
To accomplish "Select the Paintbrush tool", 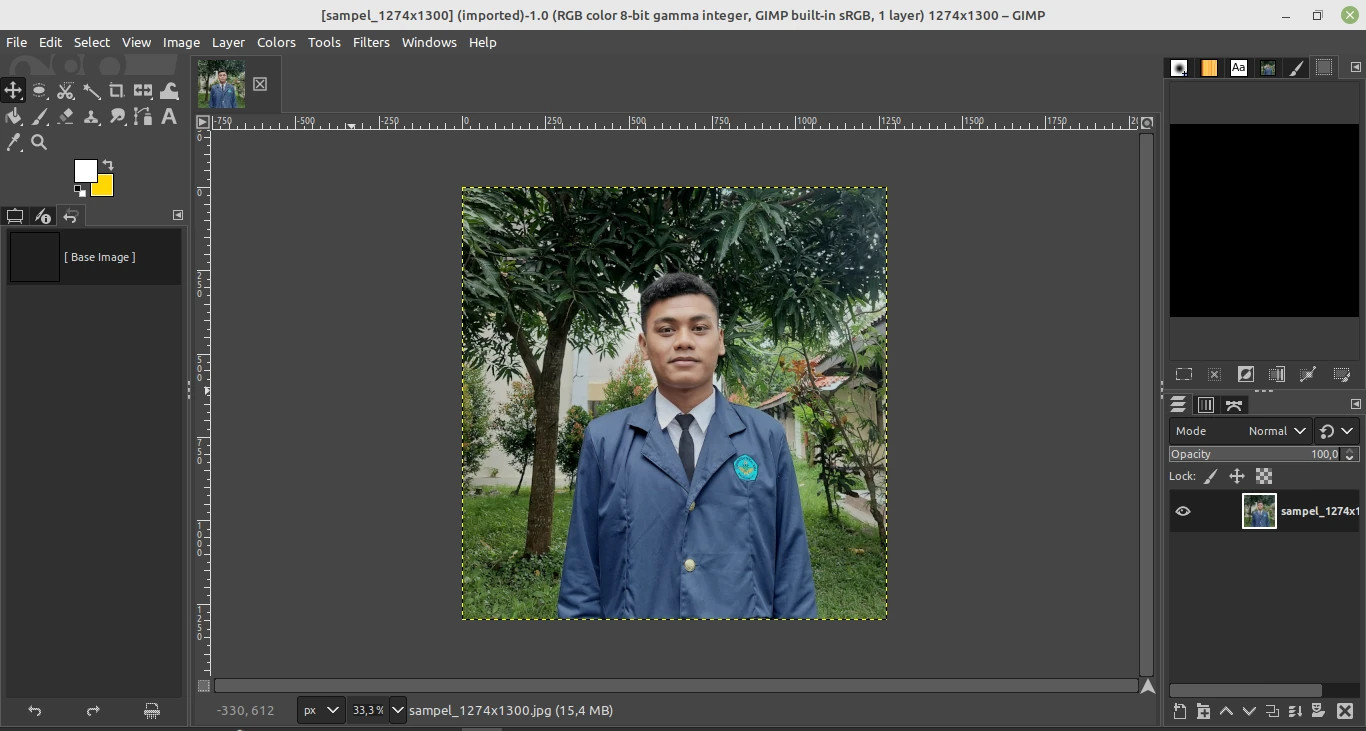I will 39,117.
